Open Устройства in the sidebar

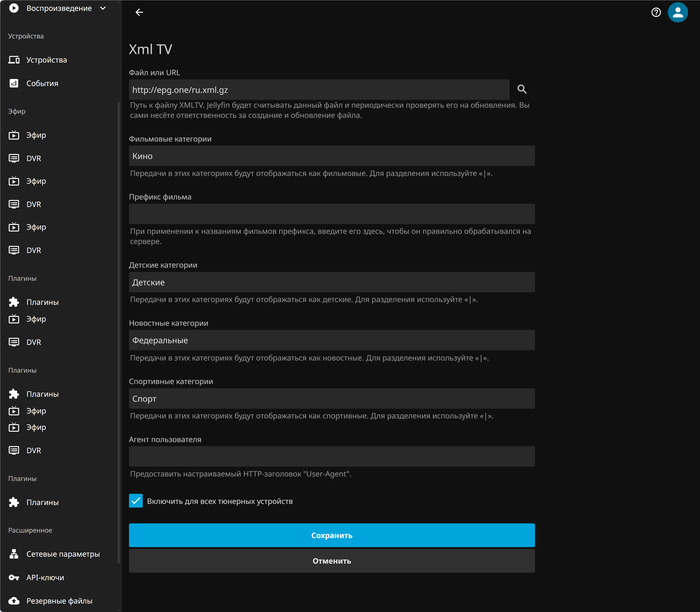47,60
